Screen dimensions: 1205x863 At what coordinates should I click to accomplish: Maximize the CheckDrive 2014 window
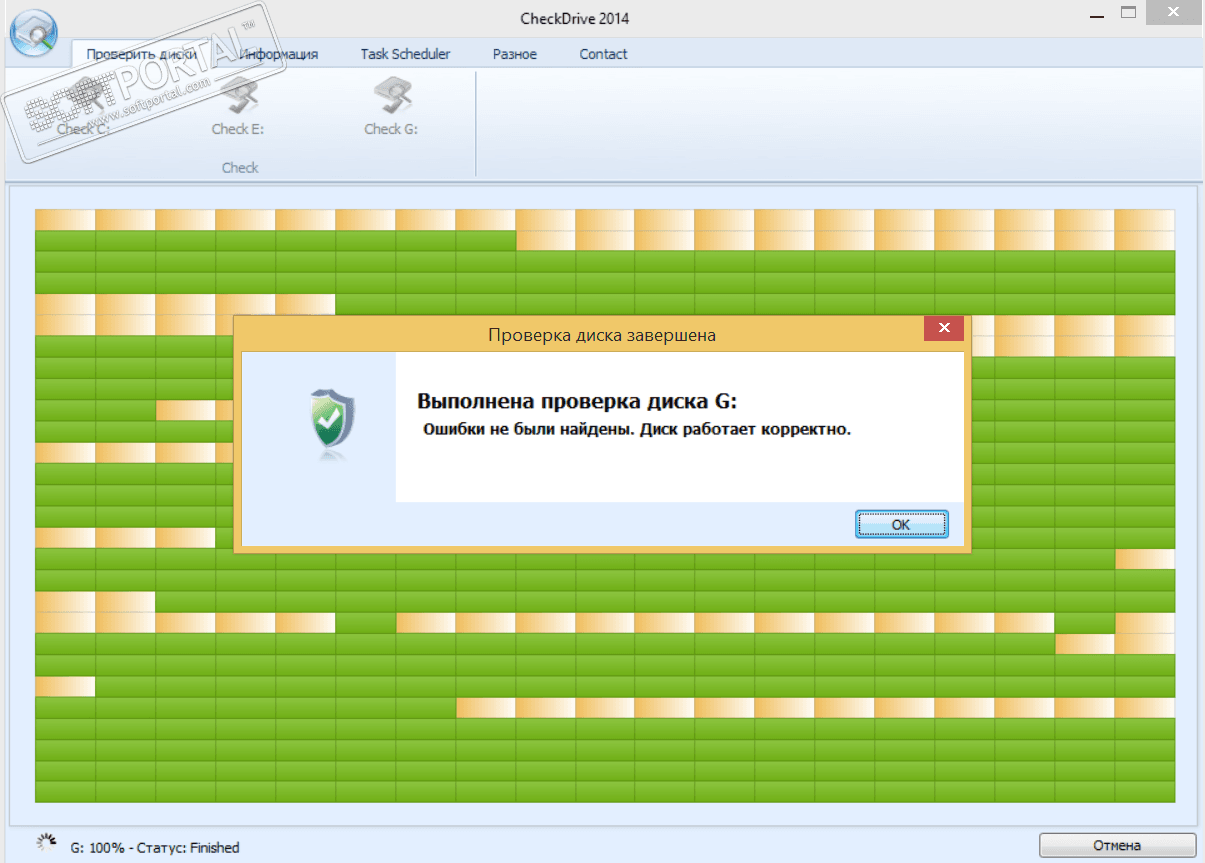pyautogui.click(x=1129, y=13)
